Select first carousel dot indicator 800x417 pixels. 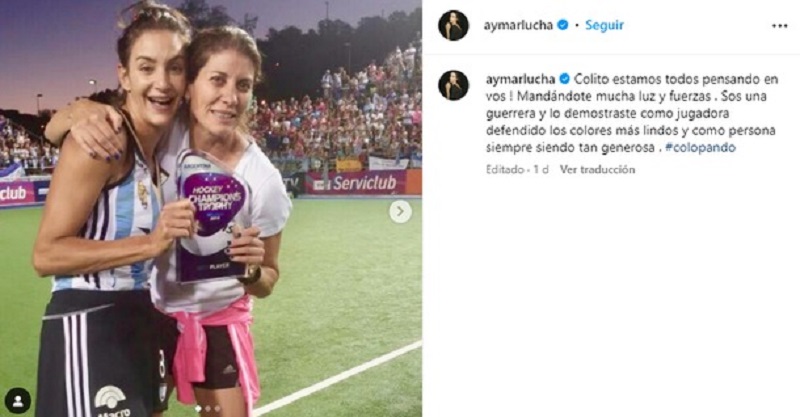198,408
